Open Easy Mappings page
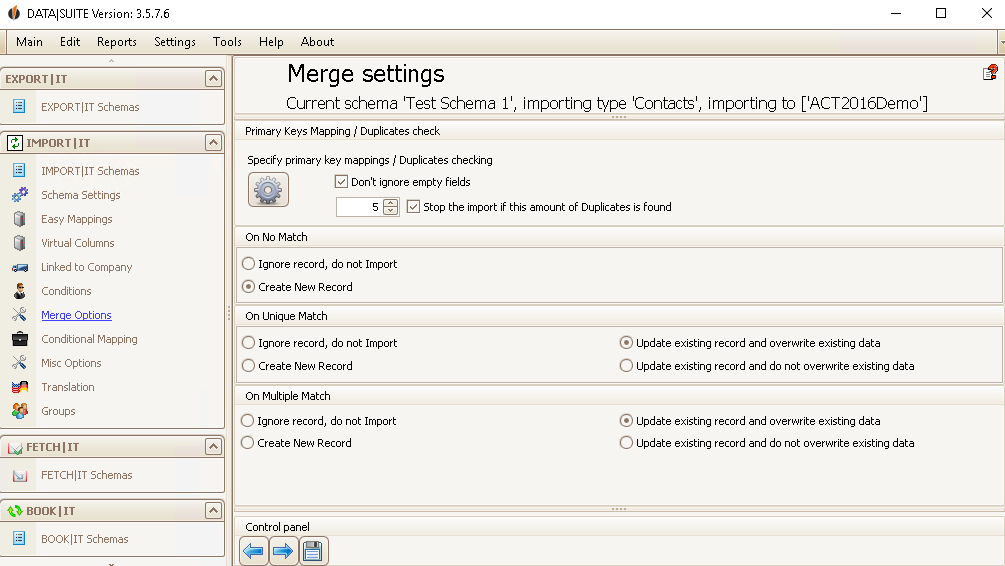Image resolution: width=1005 pixels, height=566 pixels. coord(77,219)
